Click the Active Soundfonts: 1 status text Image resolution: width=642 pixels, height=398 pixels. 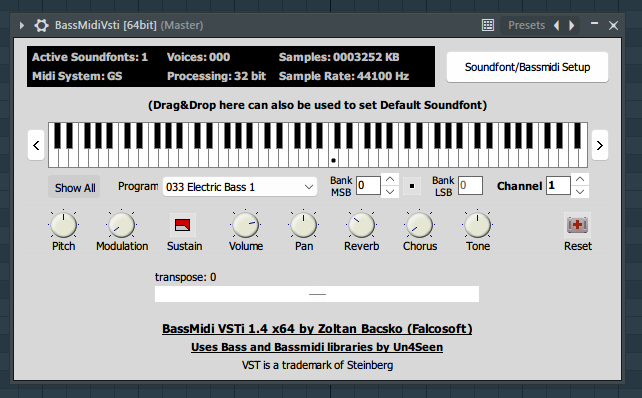[90, 57]
